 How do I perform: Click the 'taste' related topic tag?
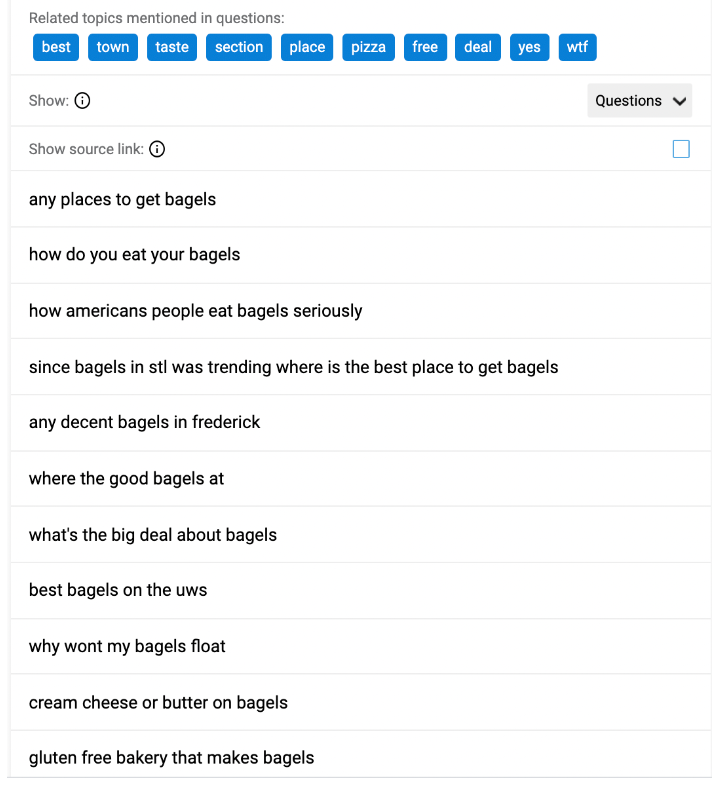point(172,47)
